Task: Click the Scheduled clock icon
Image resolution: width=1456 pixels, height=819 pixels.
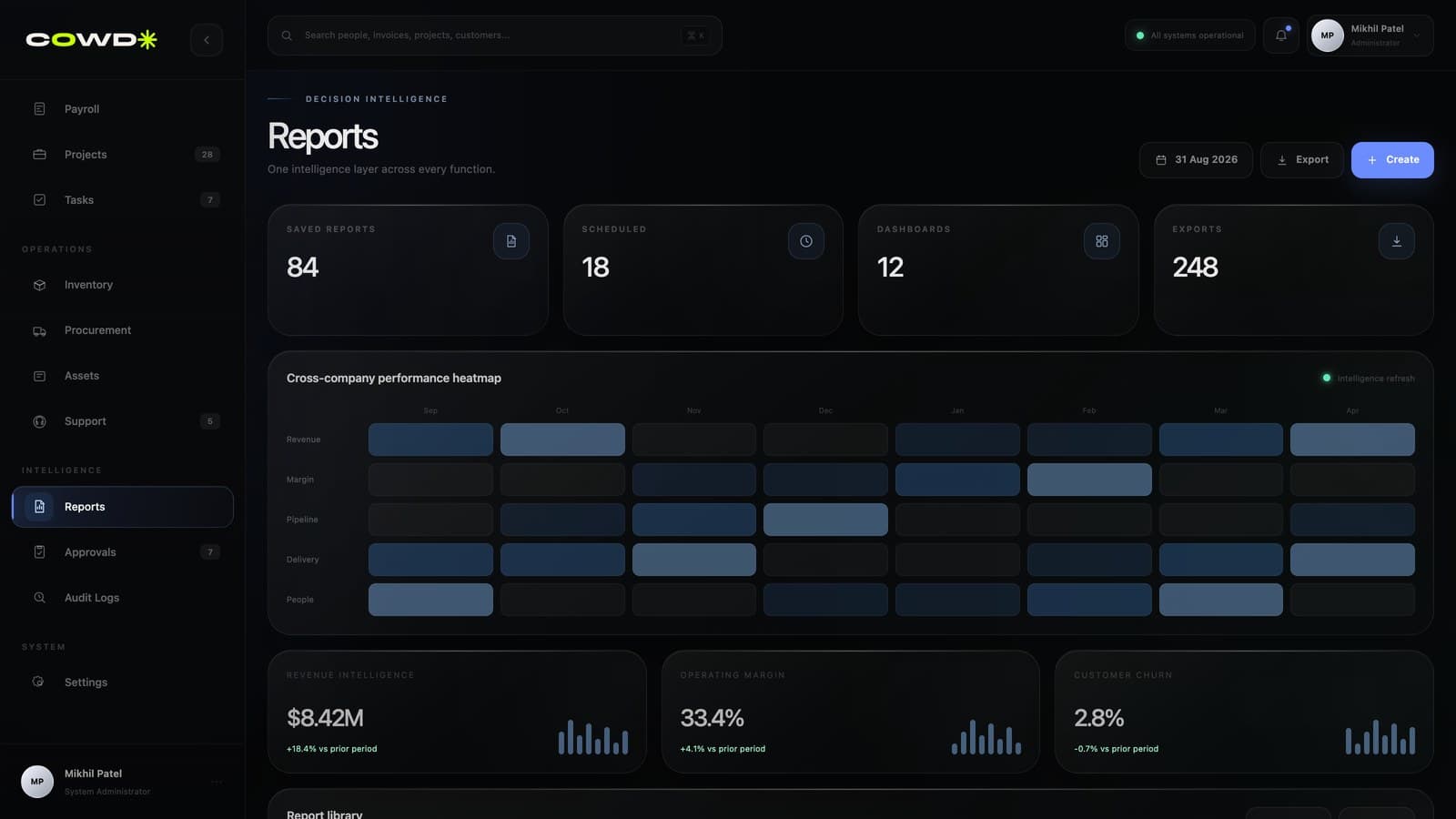Action: click(x=806, y=241)
